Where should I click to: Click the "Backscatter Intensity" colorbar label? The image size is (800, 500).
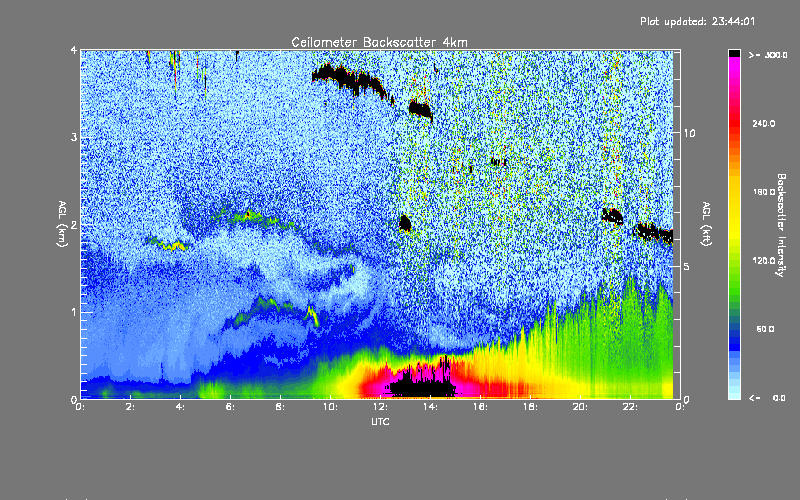781,225
